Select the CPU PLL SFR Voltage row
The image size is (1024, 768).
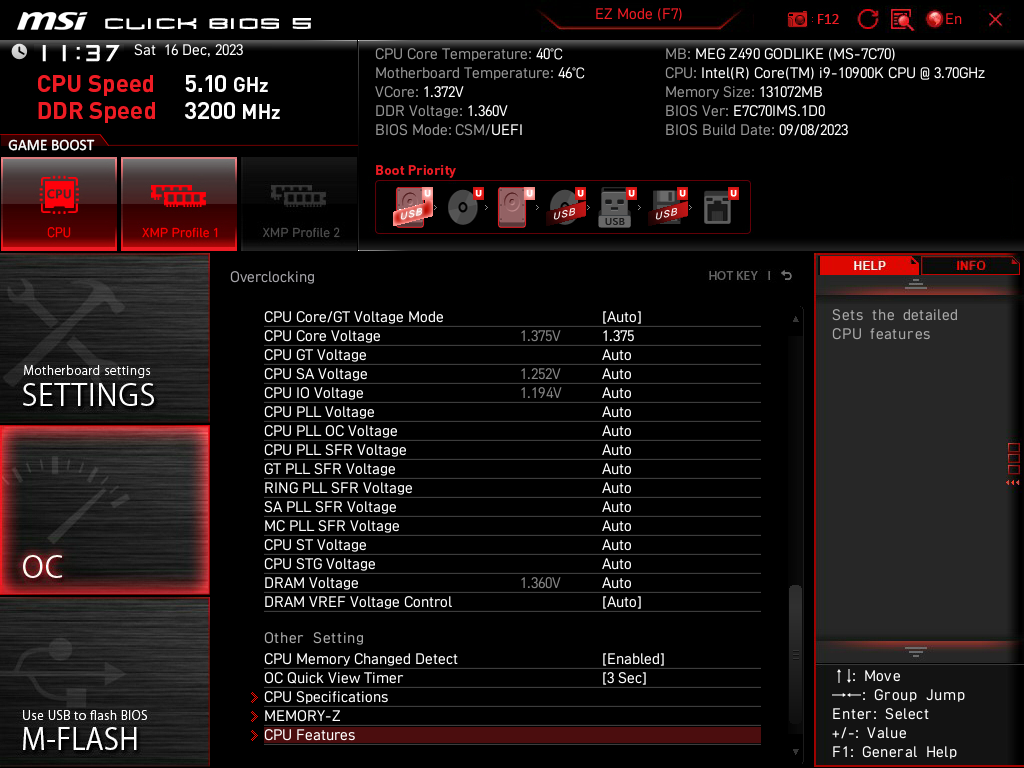pos(512,449)
